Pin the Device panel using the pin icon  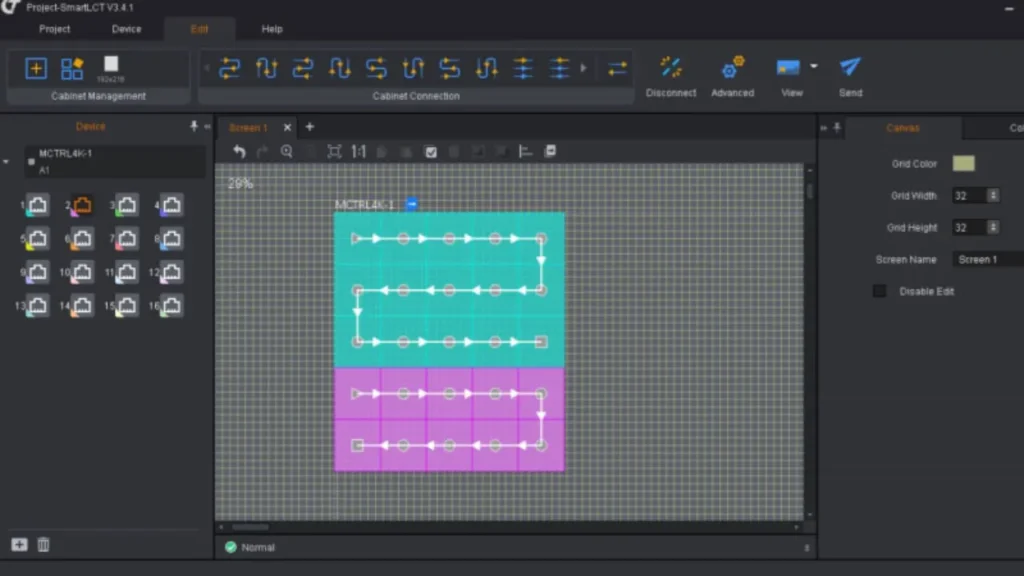(x=194, y=127)
